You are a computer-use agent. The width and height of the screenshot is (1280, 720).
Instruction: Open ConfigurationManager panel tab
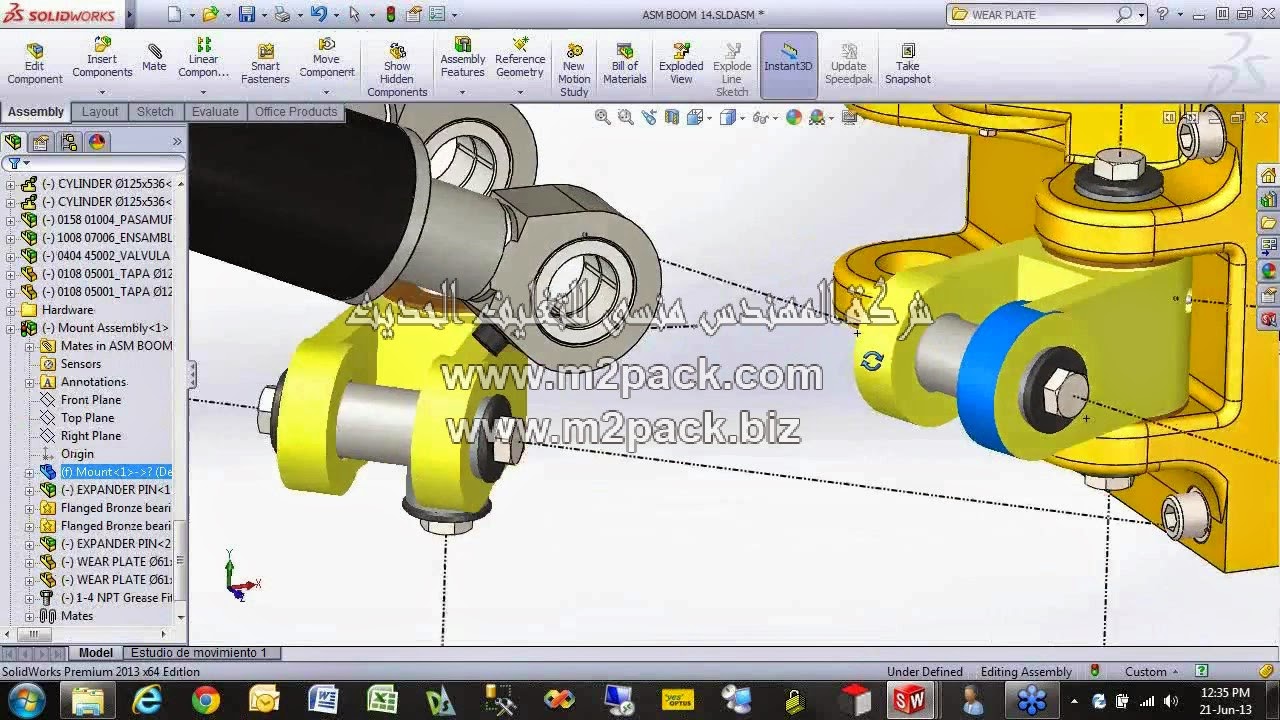click(x=69, y=142)
